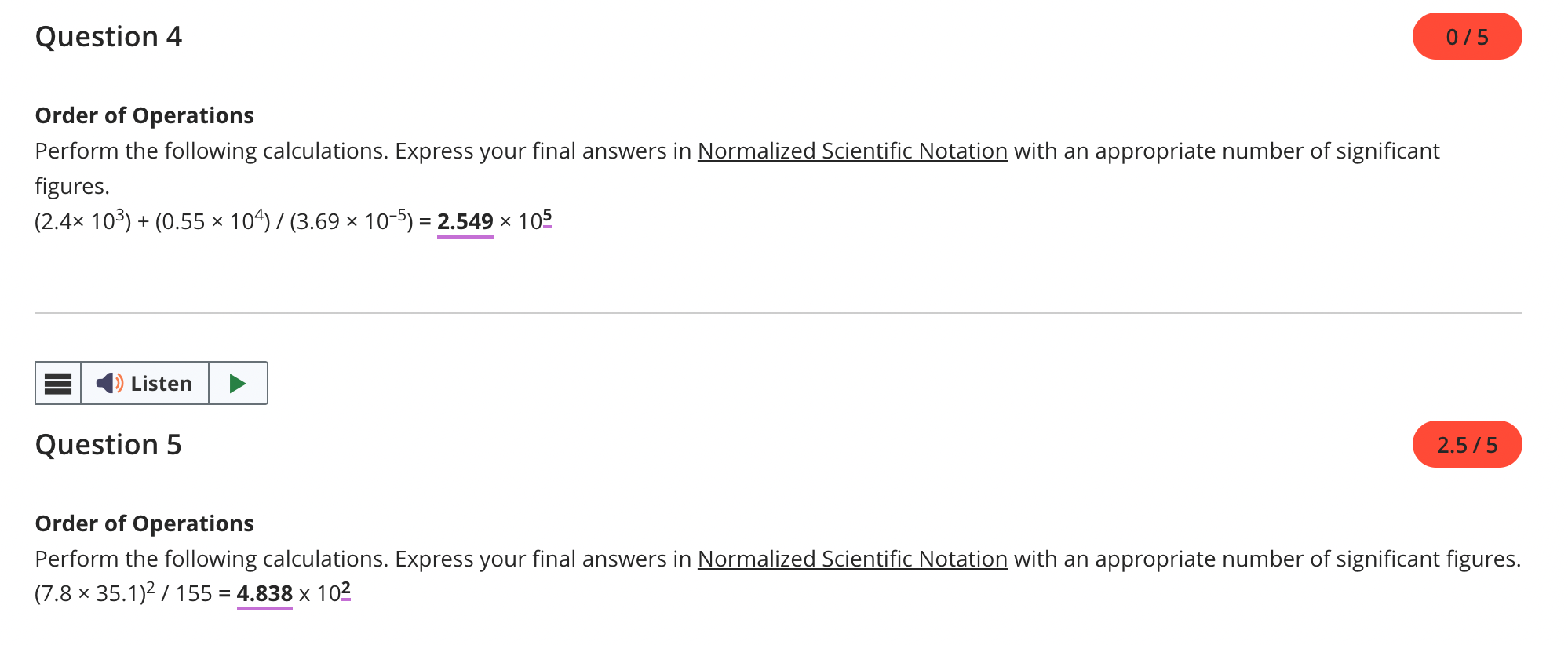Click the 0/5 score badge on Question 4
The height and width of the screenshot is (645, 1568).
[1466, 35]
